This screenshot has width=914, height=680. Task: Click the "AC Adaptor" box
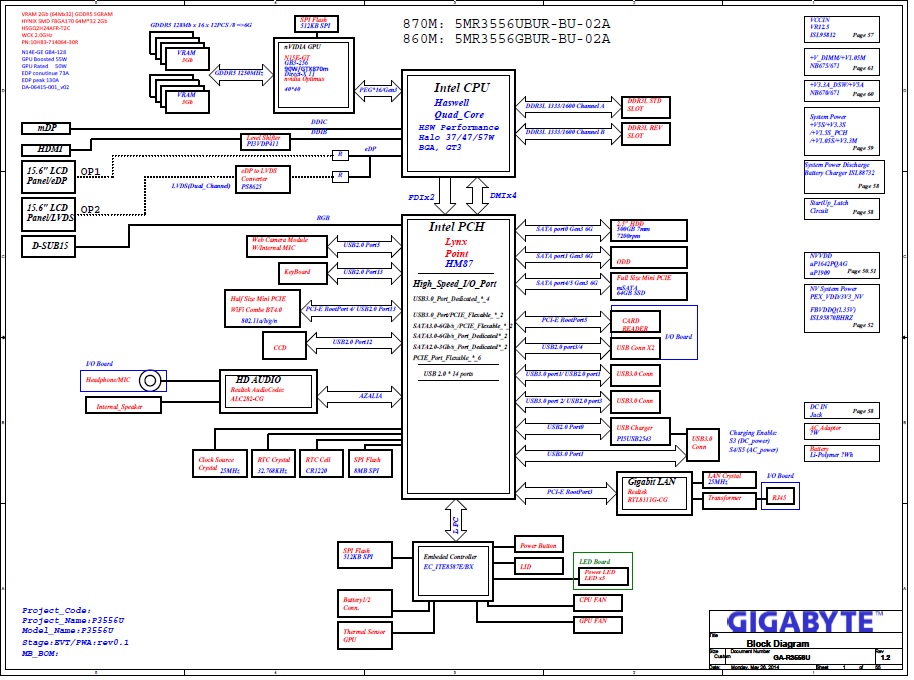click(x=842, y=431)
